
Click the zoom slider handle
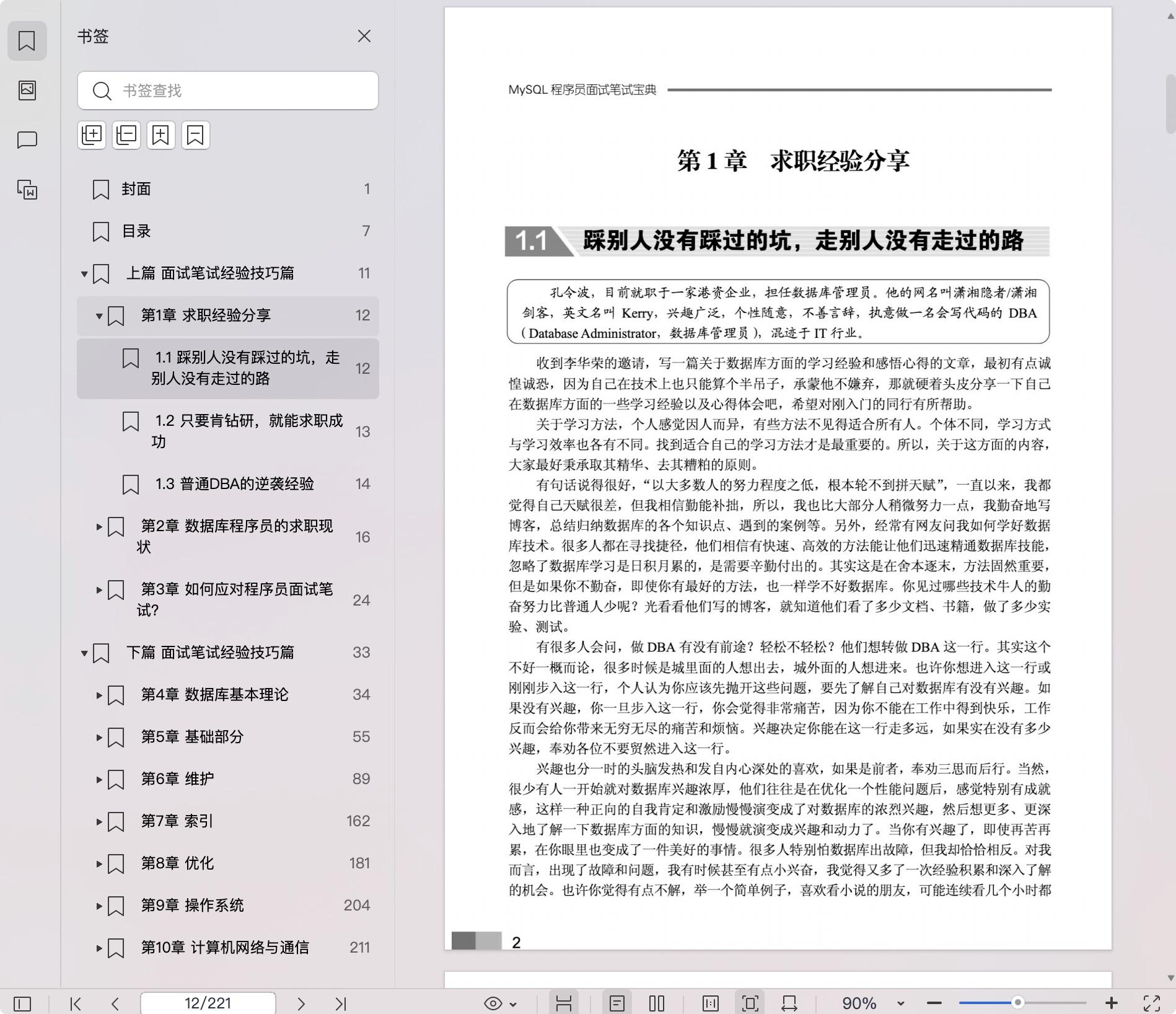point(1017,1002)
